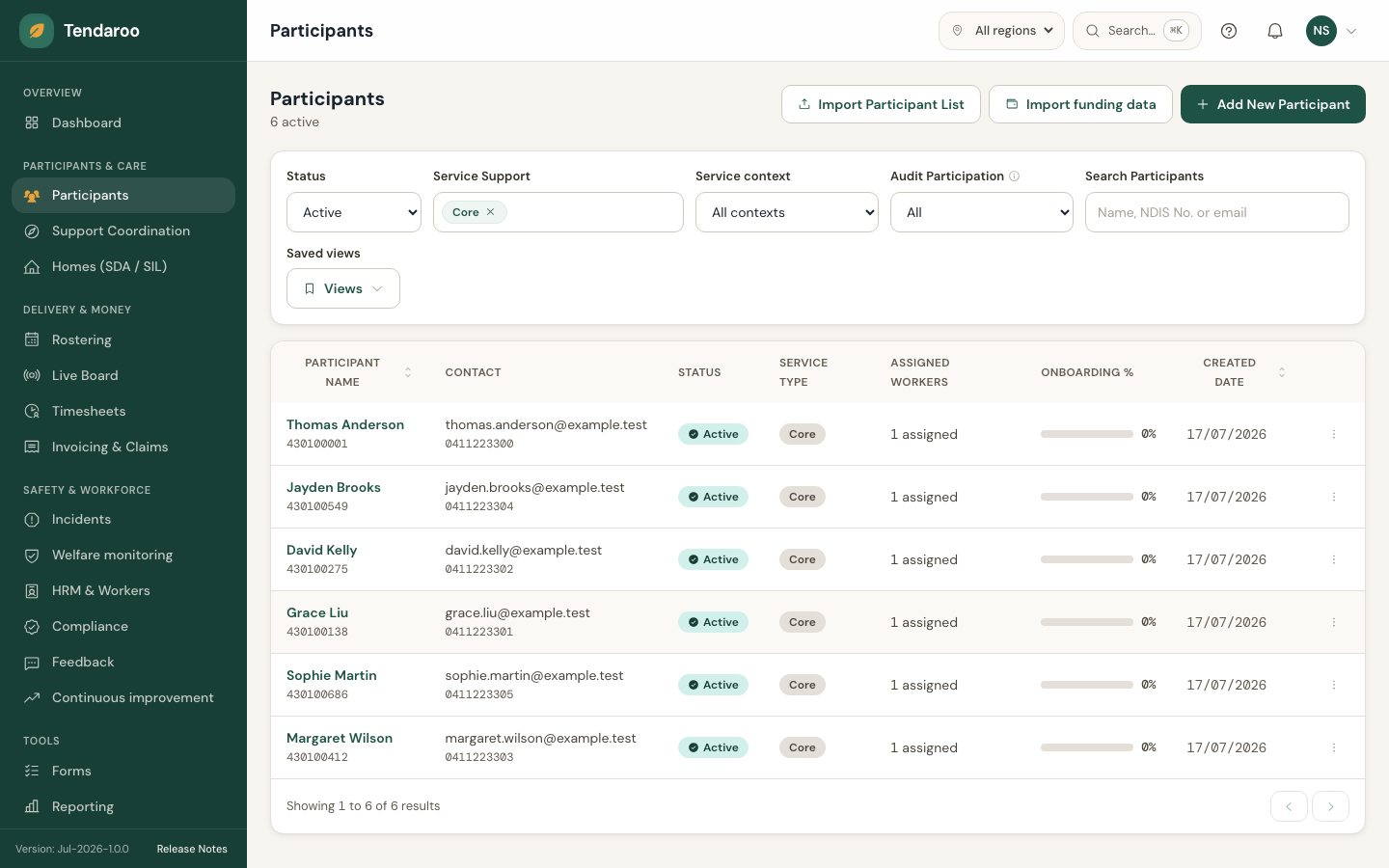Remove the Core service support filter chip
Screen dimensions: 1389x868
tap(490, 212)
